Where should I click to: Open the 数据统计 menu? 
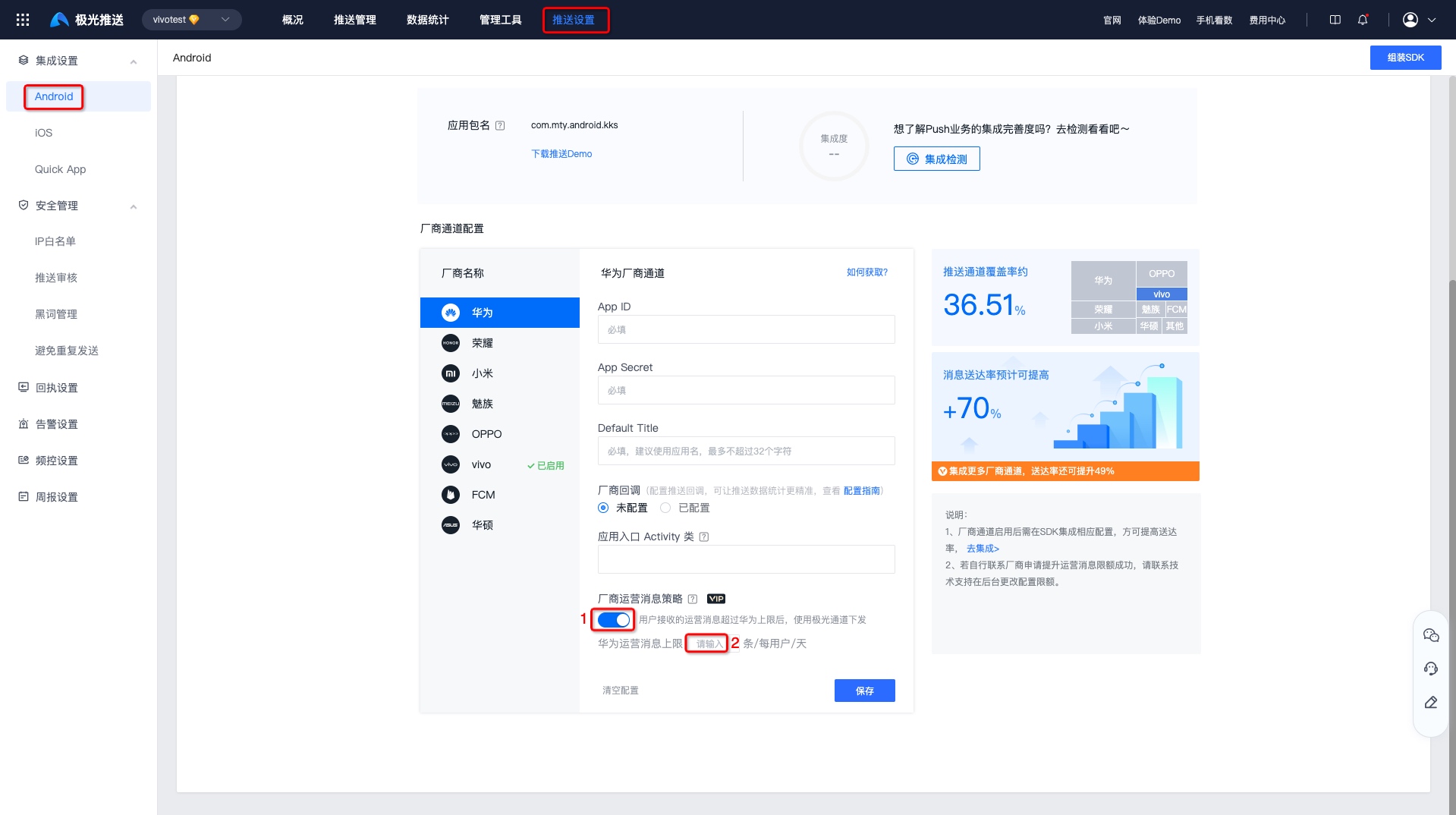(x=428, y=20)
